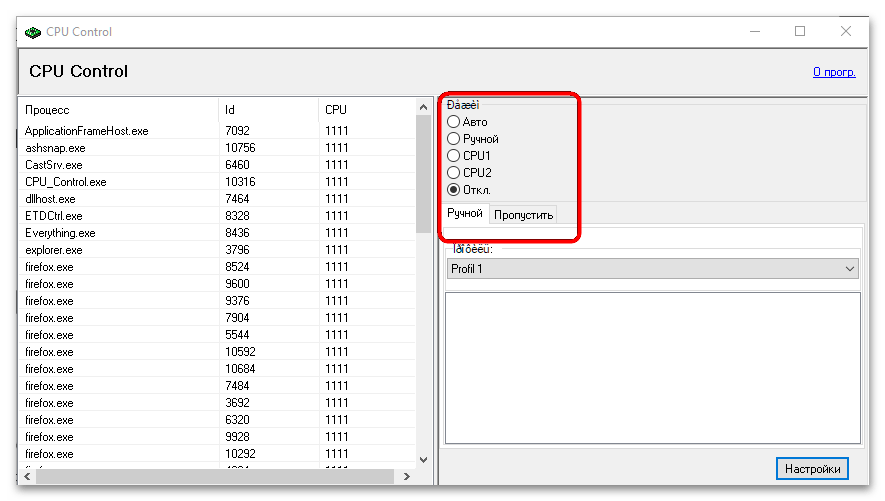Select firefox.exe with Id 5544

217,335
